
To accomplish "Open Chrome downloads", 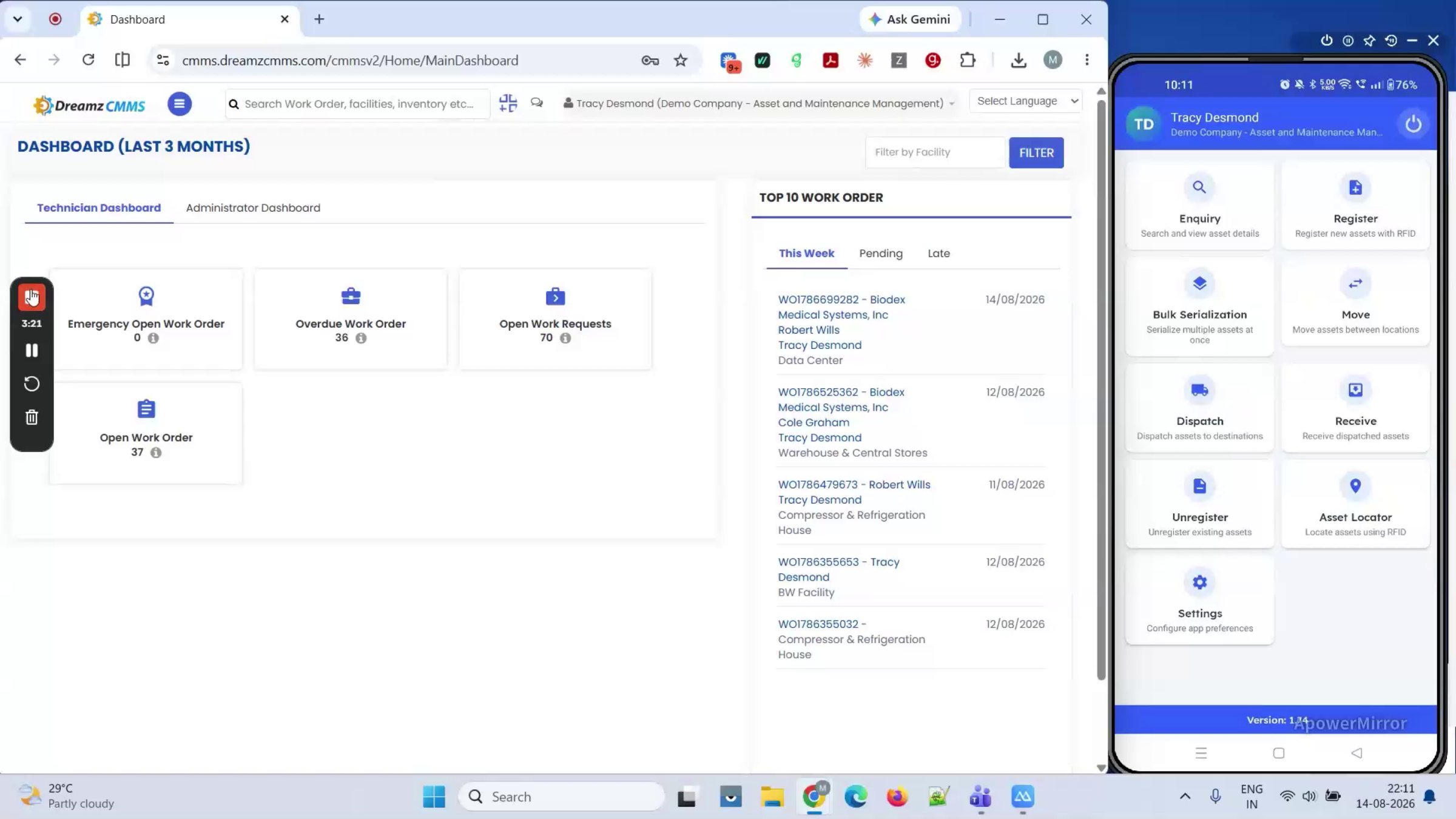I will pos(1019,60).
